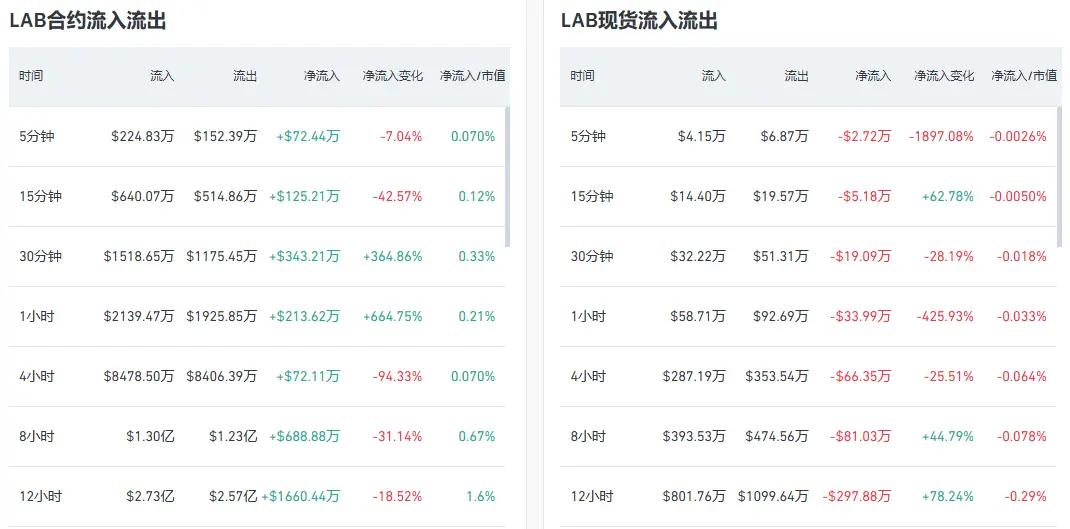
Task: Select 4小时 row label in 现货 table
Action: pyautogui.click(x=588, y=377)
